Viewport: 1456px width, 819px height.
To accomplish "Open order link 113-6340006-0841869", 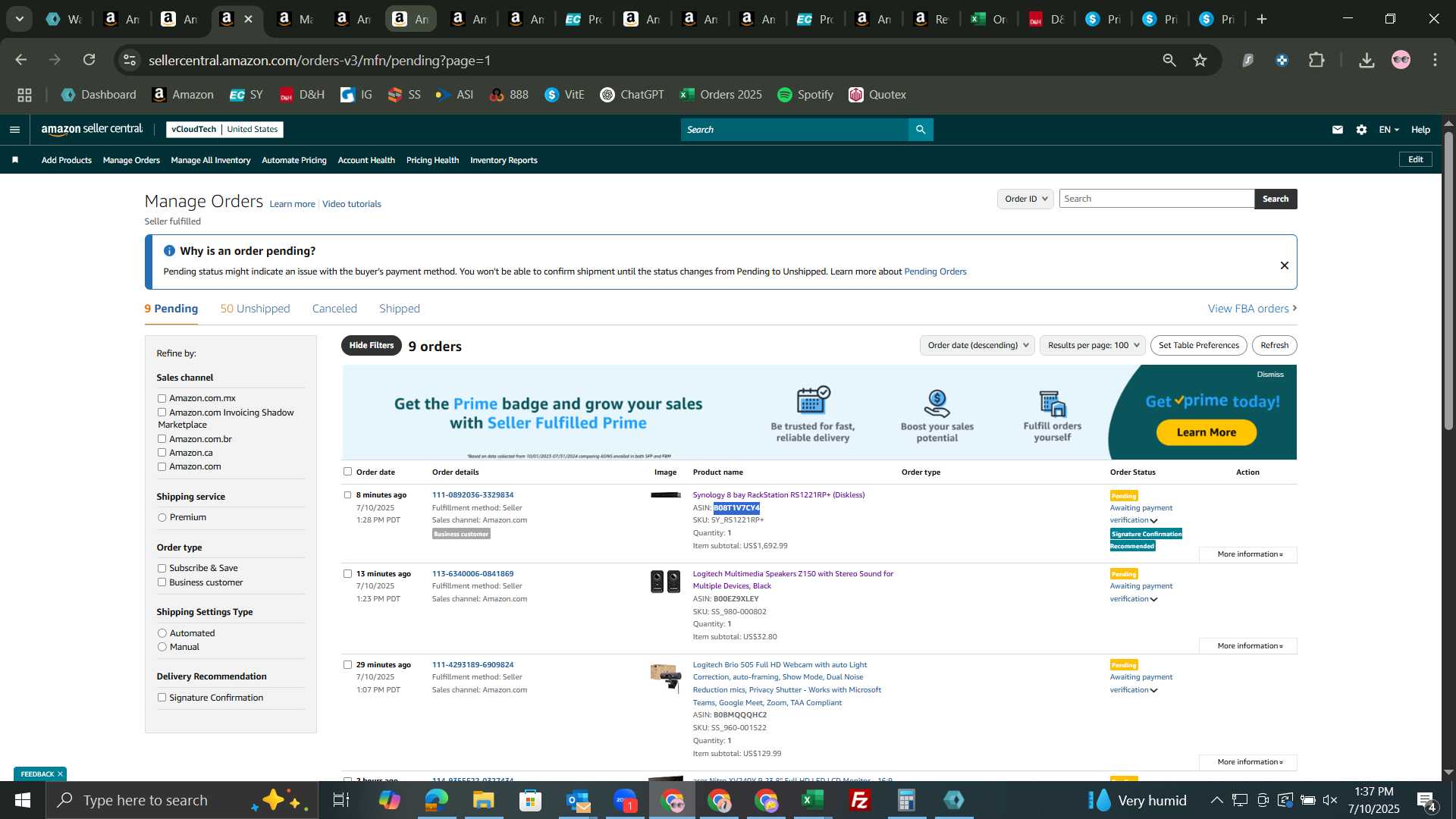I will [472, 574].
